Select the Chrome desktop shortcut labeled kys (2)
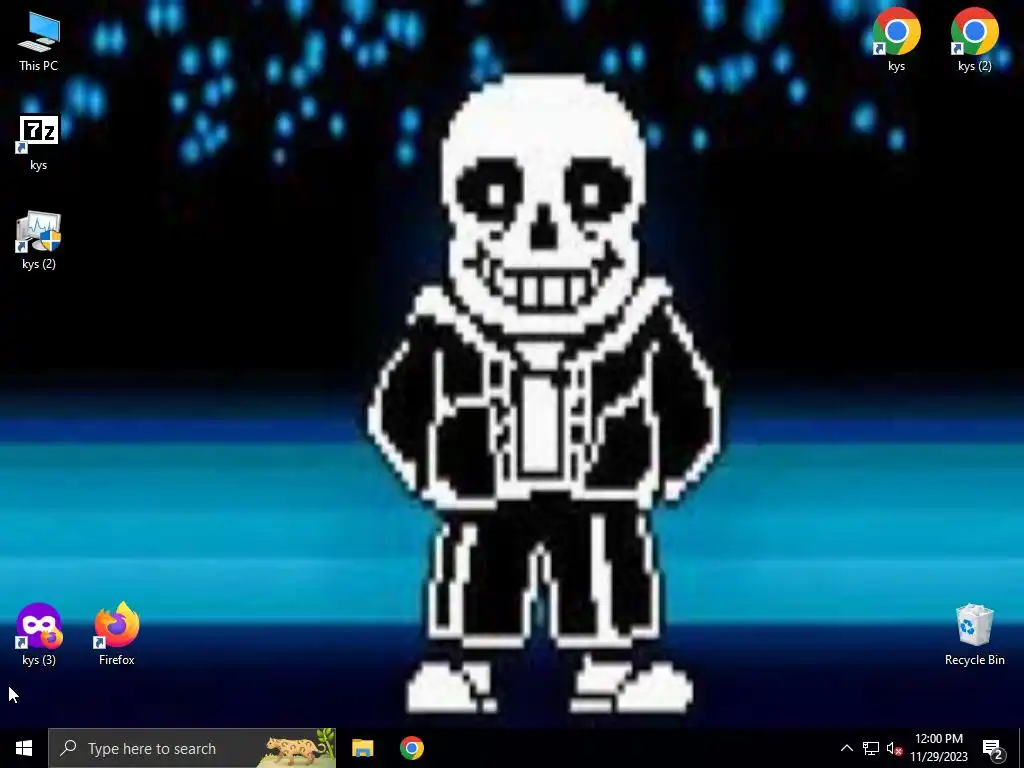 click(974, 39)
